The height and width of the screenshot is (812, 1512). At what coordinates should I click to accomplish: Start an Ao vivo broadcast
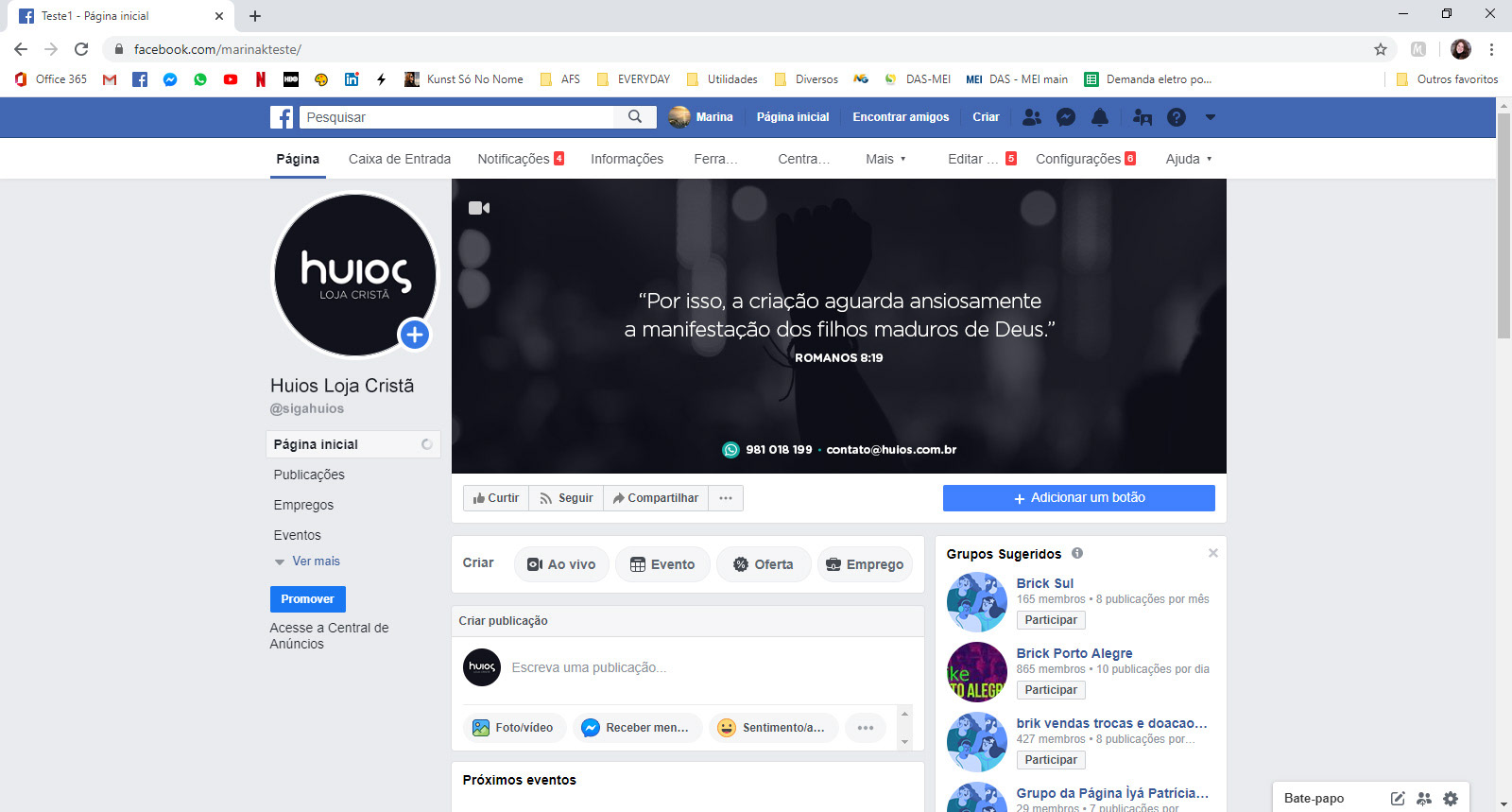click(x=561, y=564)
